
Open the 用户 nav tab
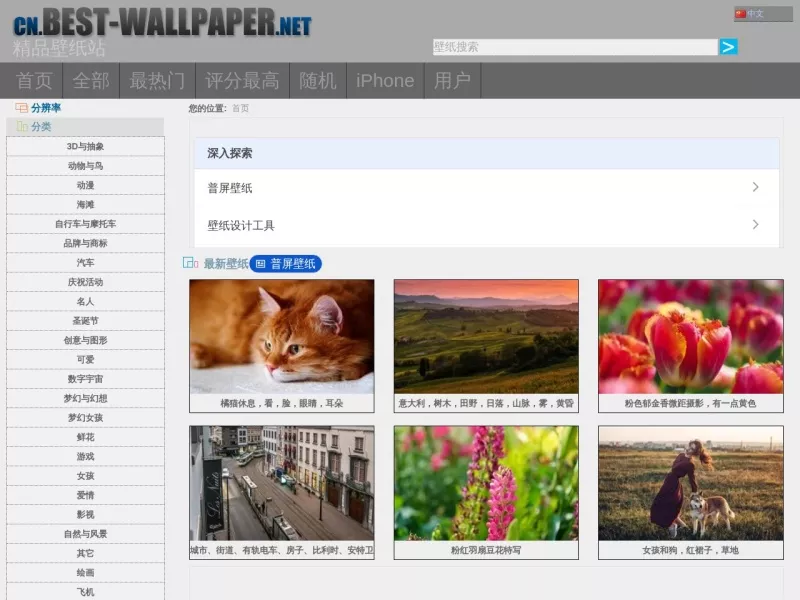453,81
